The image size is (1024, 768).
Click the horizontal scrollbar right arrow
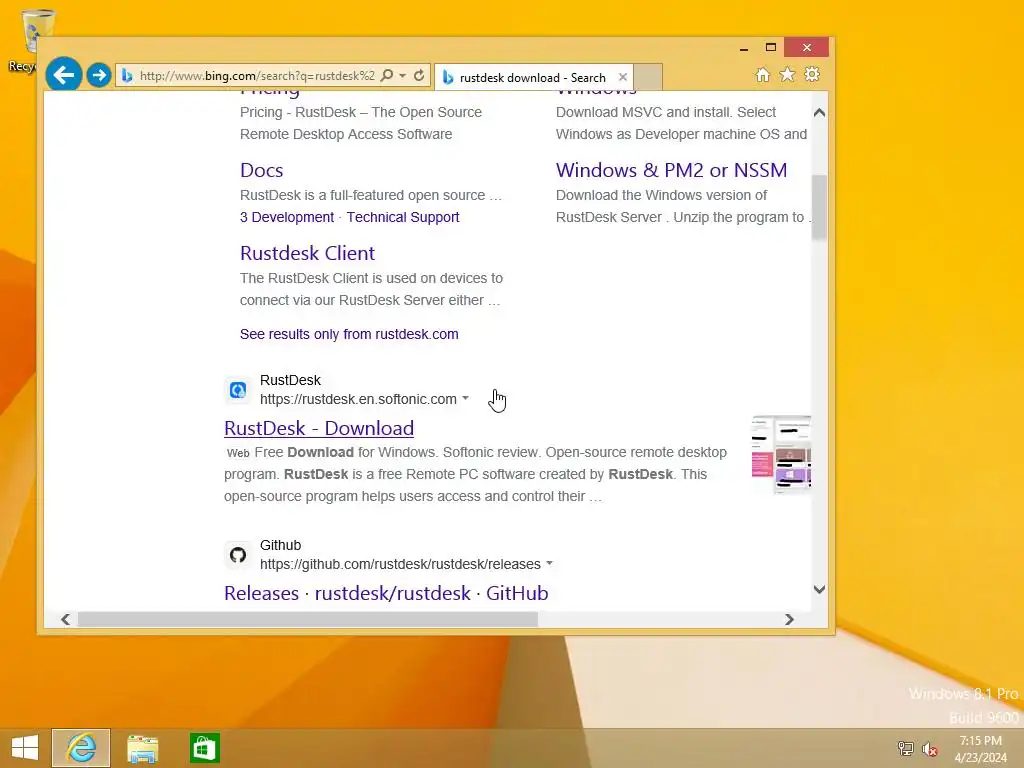click(x=789, y=619)
